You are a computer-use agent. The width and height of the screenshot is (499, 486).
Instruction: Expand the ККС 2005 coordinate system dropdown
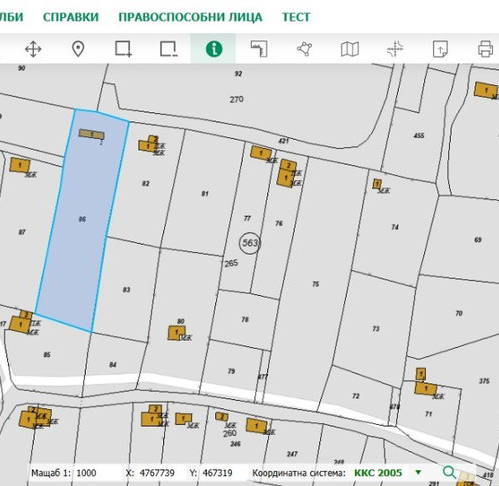[x=418, y=472]
